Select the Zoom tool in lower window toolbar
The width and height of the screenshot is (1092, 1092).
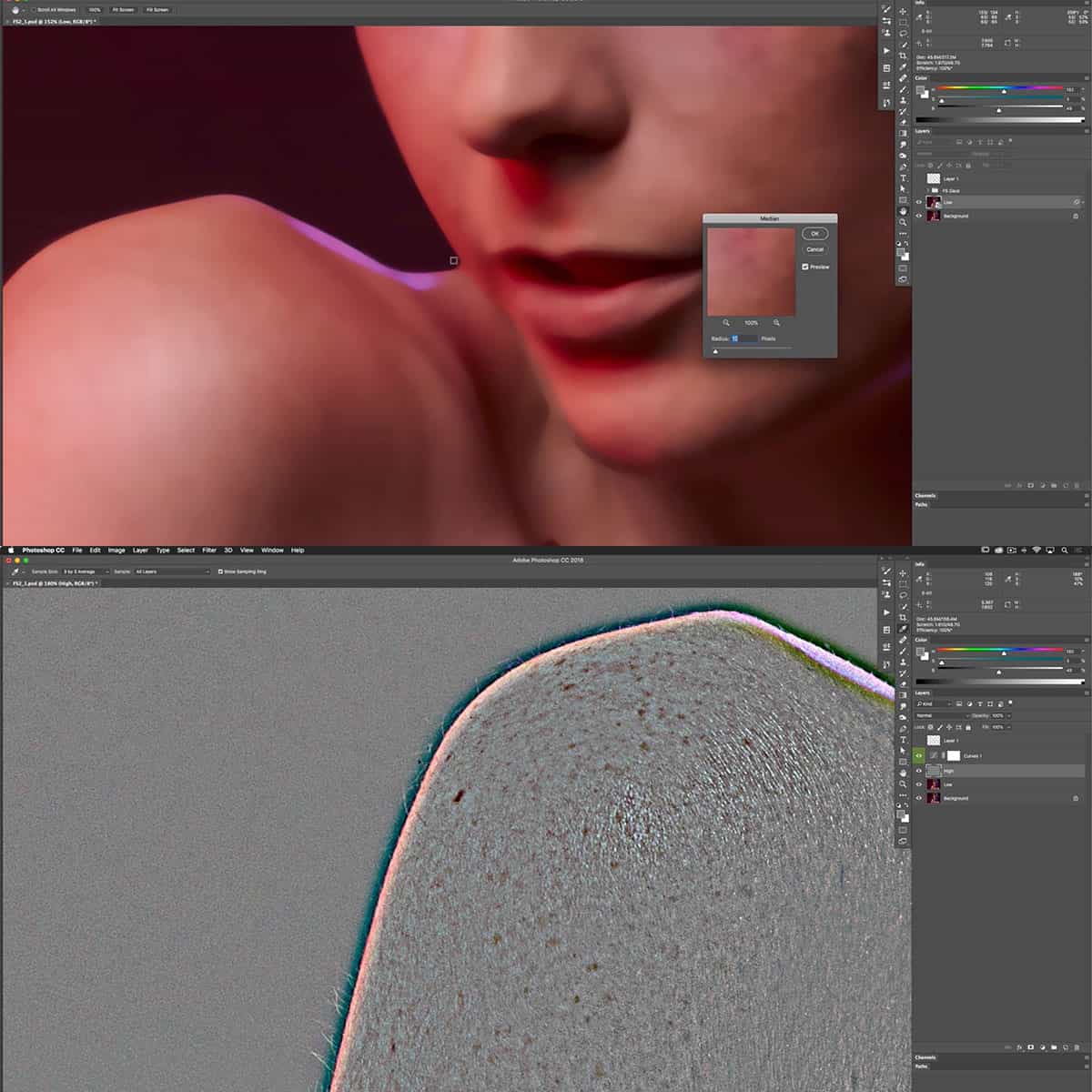pyautogui.click(x=903, y=784)
